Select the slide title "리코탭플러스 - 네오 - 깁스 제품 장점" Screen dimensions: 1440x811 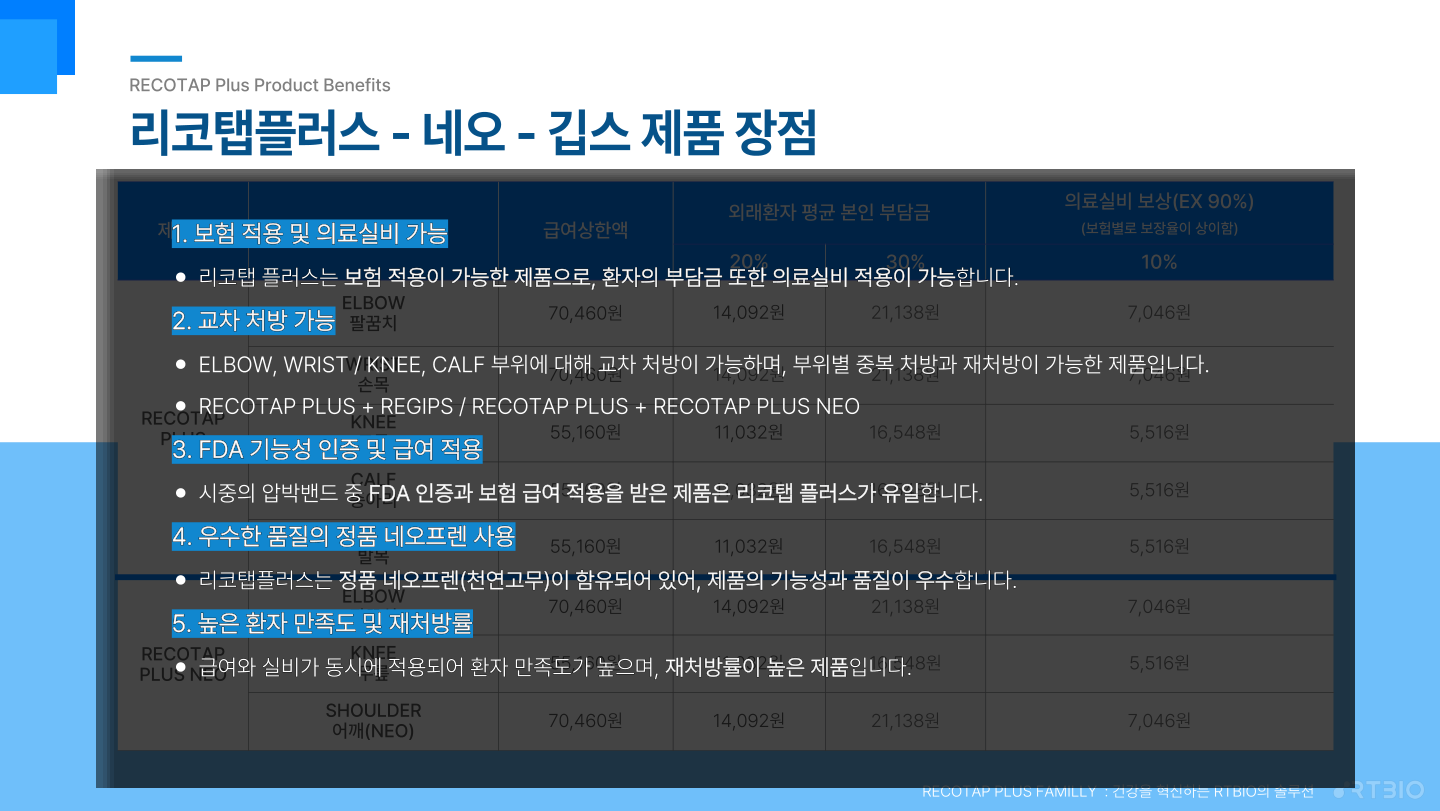pos(473,132)
